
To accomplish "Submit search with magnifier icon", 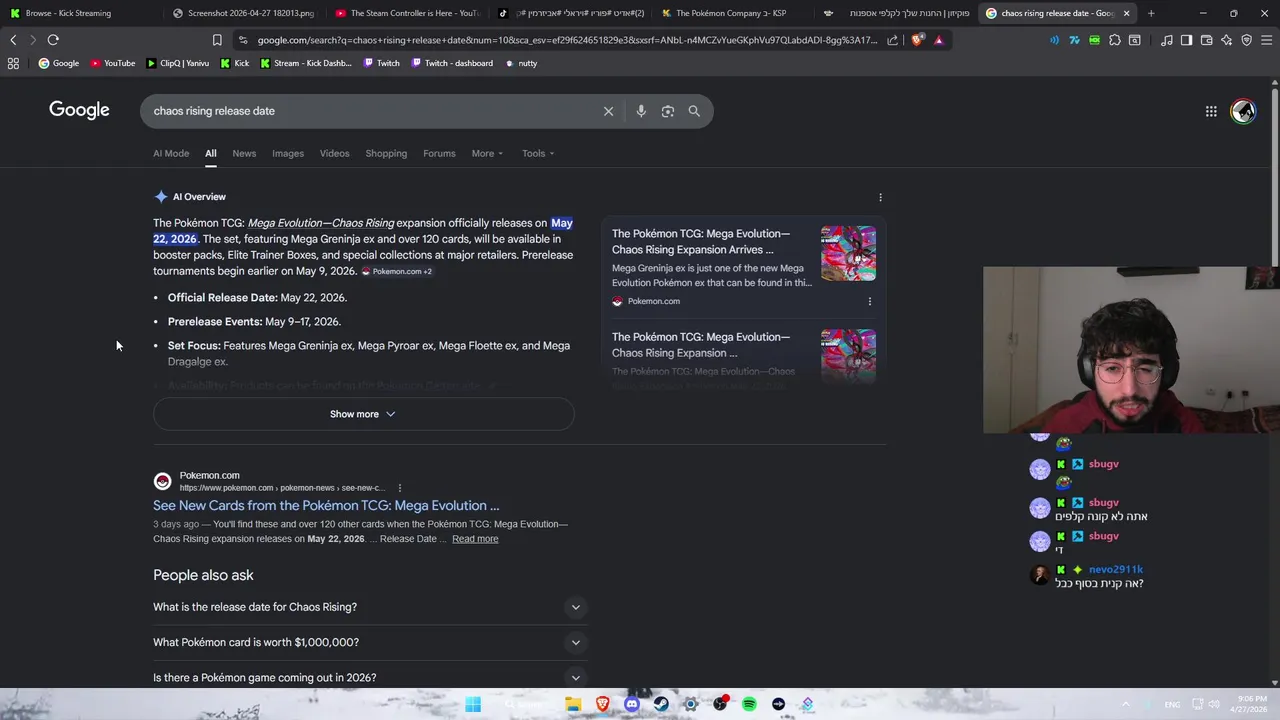I will (694, 111).
